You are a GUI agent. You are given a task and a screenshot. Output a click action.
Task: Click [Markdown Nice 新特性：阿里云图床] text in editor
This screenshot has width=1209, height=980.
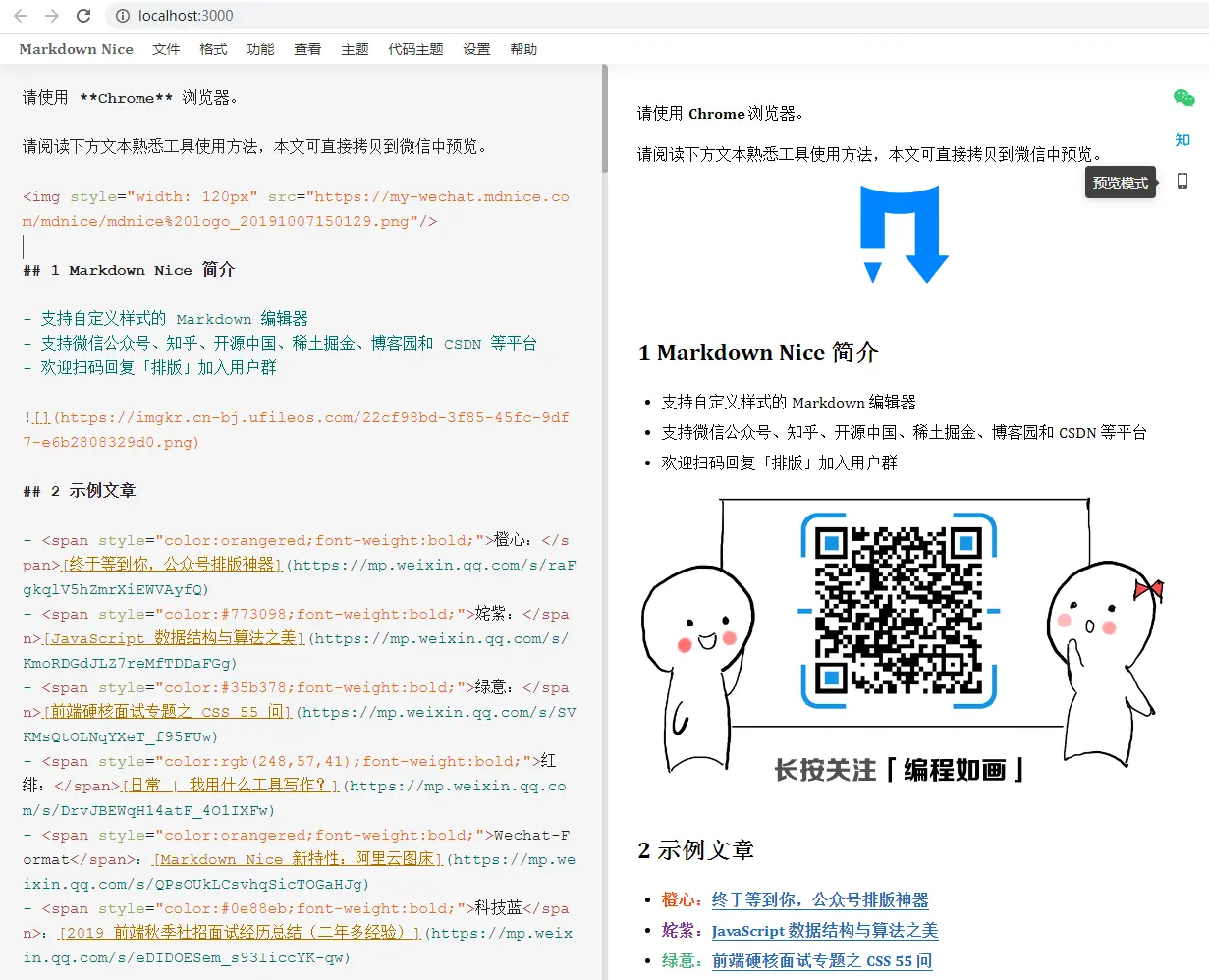tap(300, 859)
